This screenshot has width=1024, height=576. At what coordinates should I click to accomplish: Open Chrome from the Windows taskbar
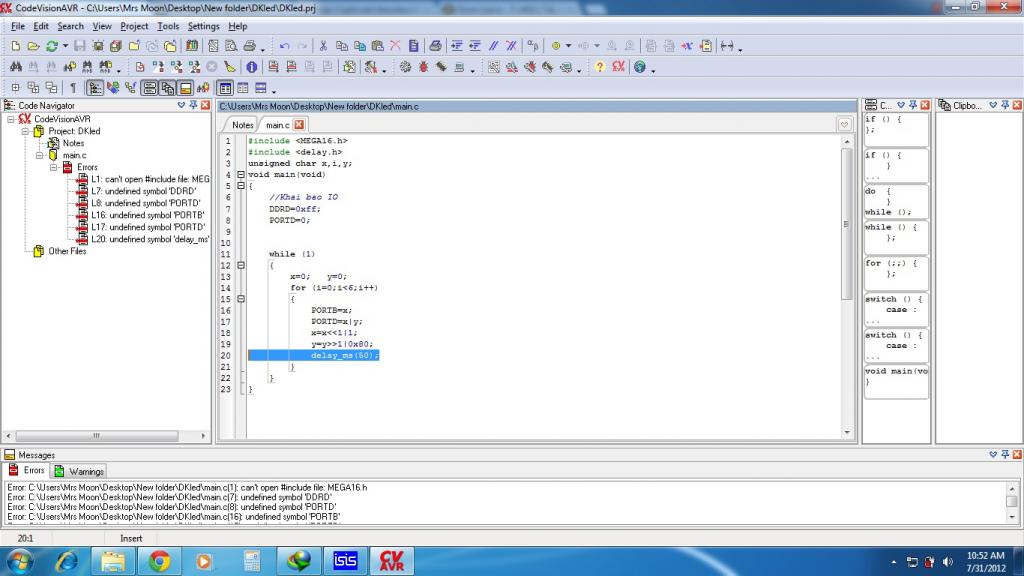click(x=159, y=561)
